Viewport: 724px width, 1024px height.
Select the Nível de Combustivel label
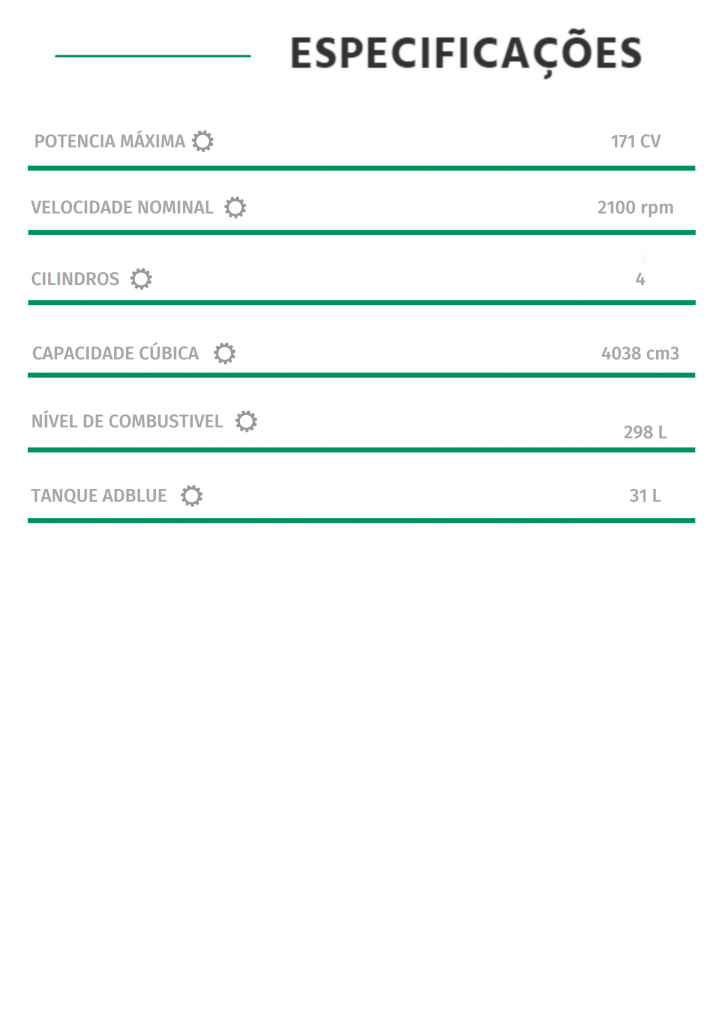point(127,421)
